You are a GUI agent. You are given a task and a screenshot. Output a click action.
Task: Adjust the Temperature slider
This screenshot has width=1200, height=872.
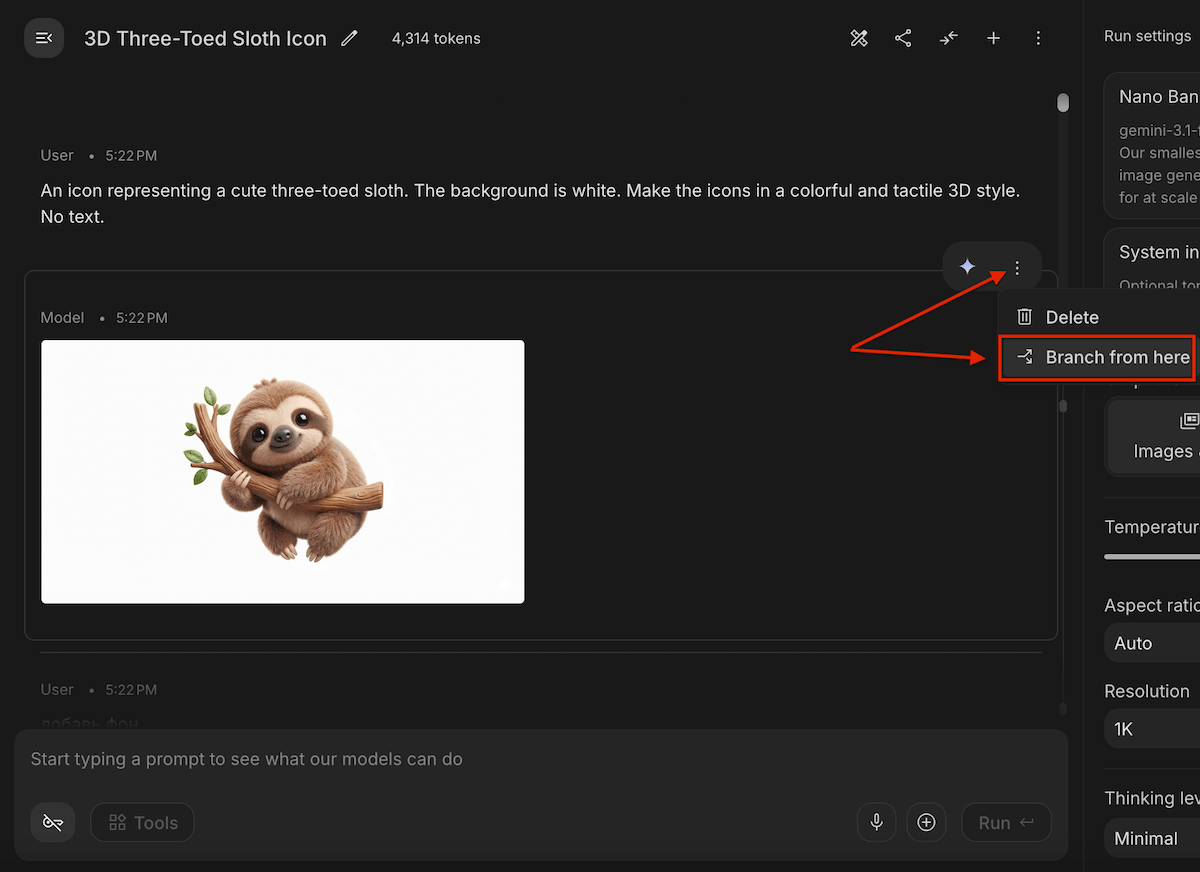1152,556
